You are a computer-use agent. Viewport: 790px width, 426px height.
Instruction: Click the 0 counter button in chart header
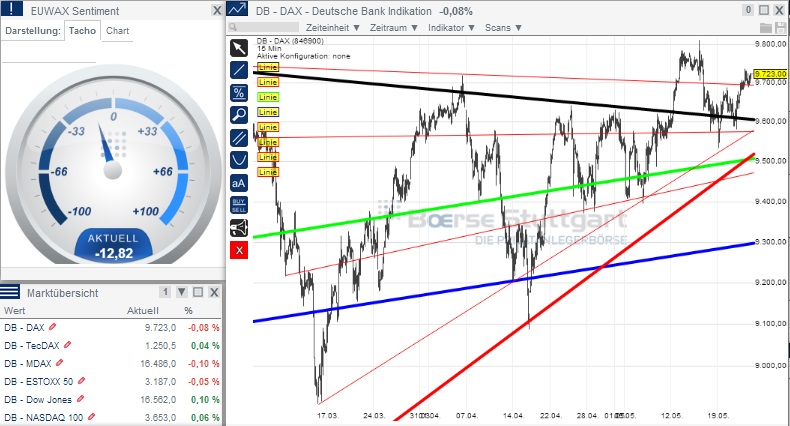click(748, 10)
